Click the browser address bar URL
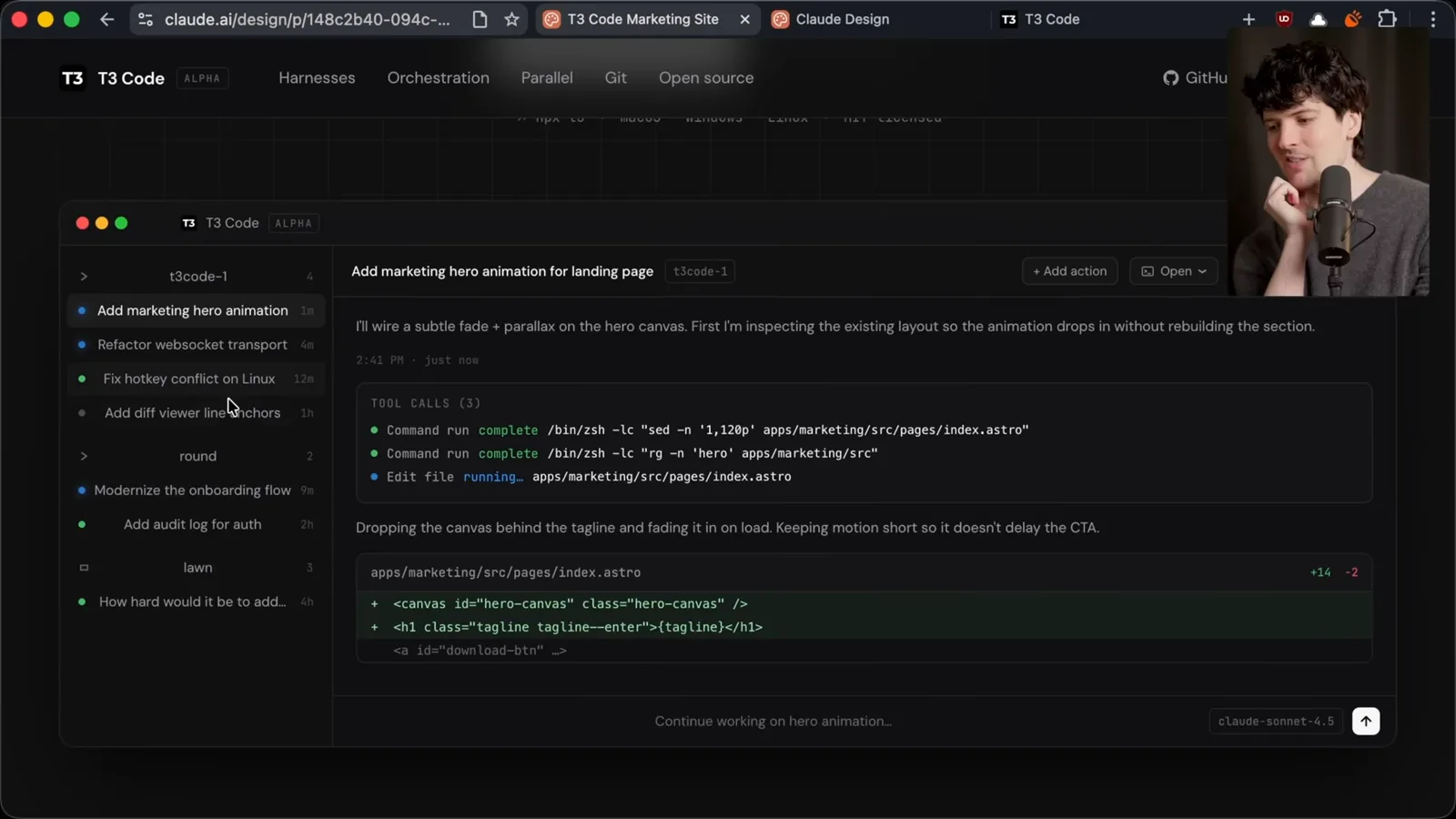 (x=307, y=19)
